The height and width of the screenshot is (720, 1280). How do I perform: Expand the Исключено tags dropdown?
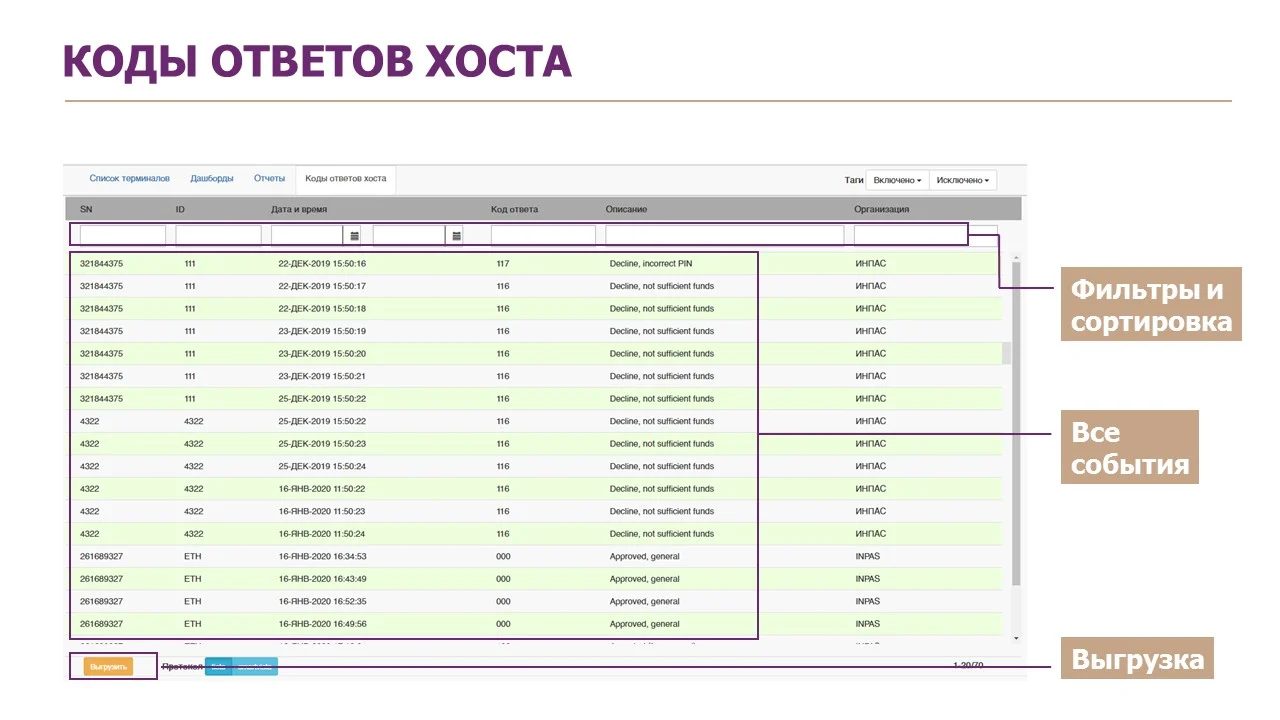point(962,180)
